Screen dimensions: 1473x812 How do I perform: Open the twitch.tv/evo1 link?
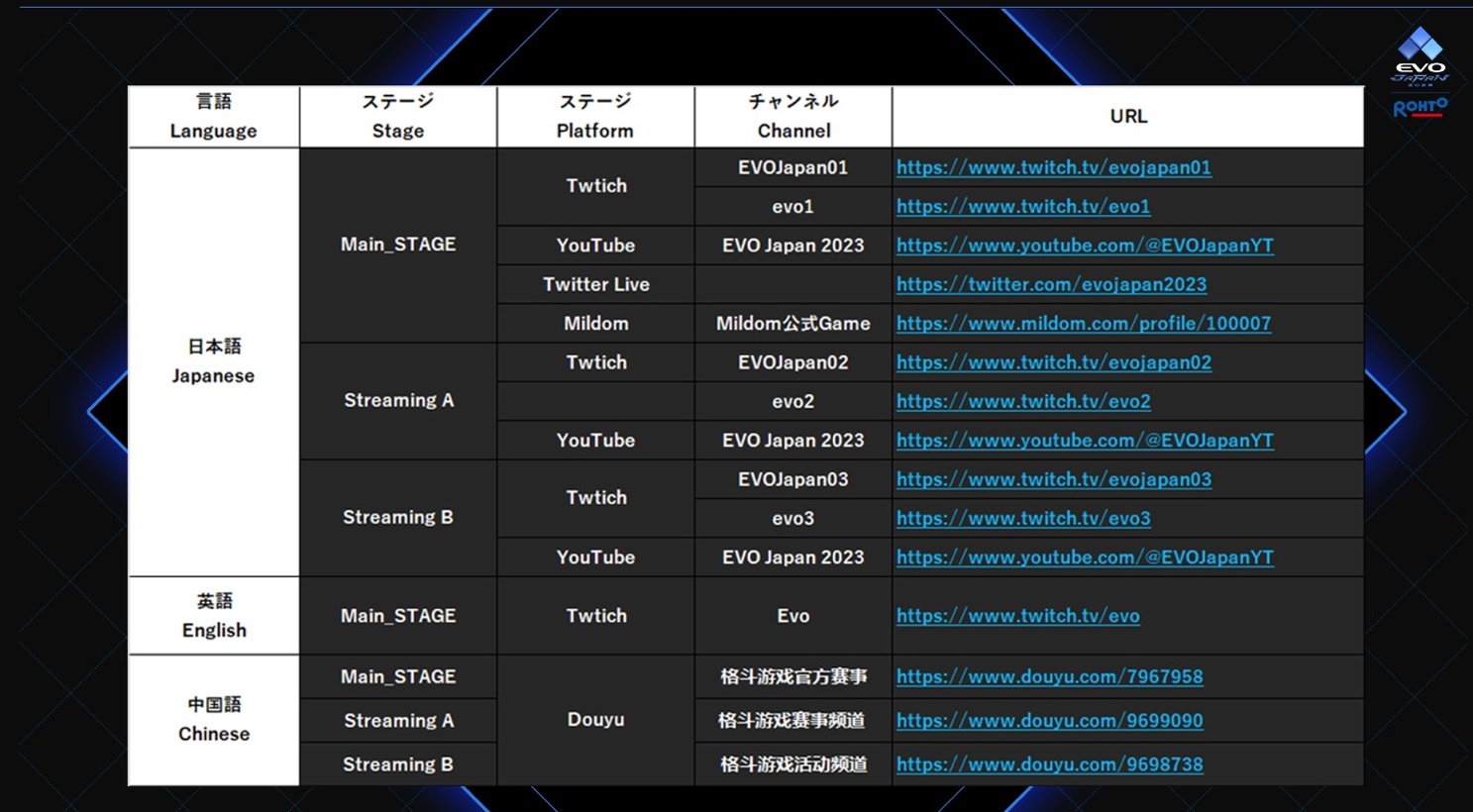coord(1023,206)
